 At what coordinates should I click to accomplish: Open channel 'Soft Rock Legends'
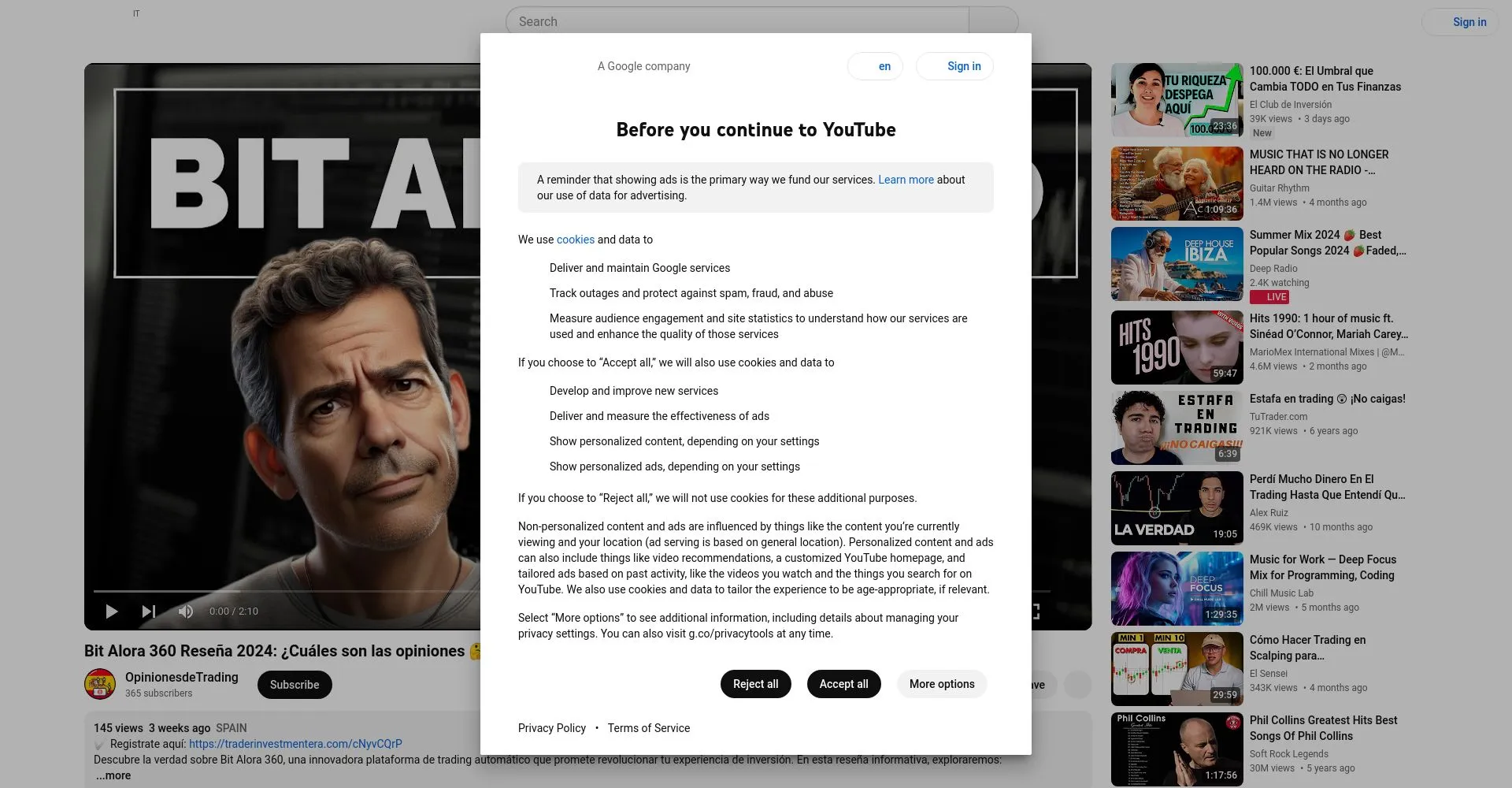tap(1289, 754)
